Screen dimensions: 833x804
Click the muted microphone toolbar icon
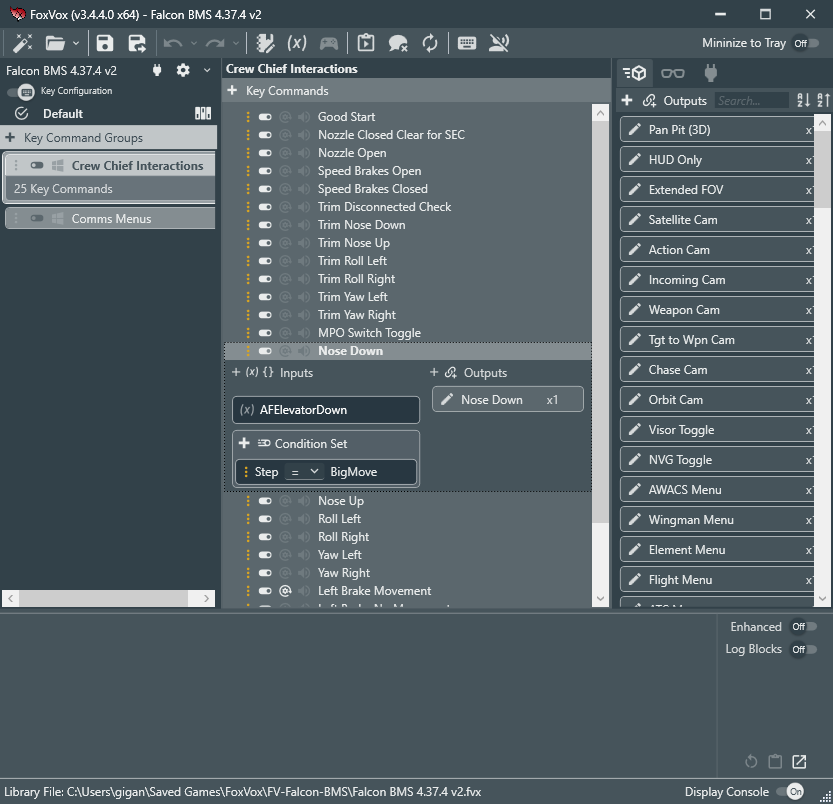pyautogui.click(x=499, y=43)
